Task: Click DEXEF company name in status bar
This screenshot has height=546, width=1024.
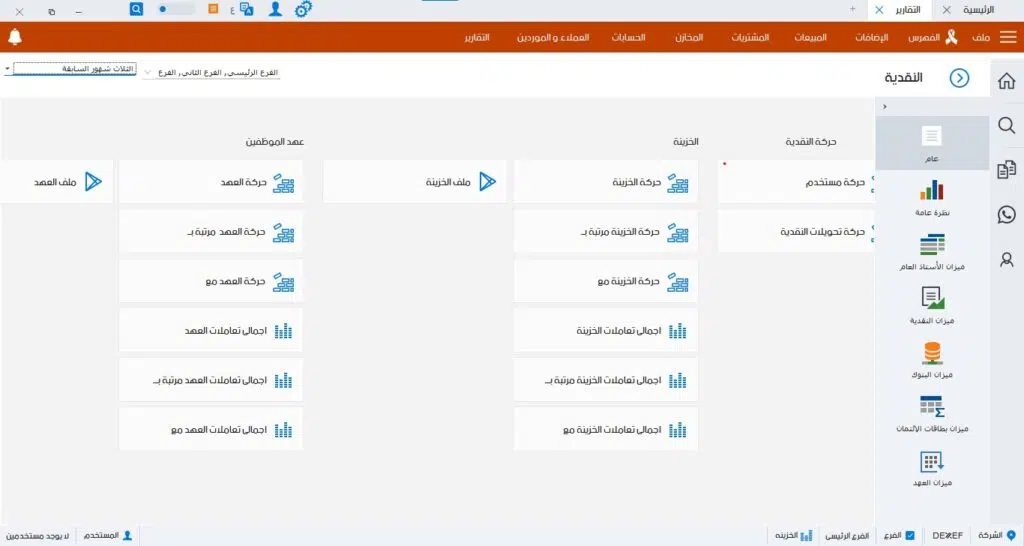Action: point(948,535)
